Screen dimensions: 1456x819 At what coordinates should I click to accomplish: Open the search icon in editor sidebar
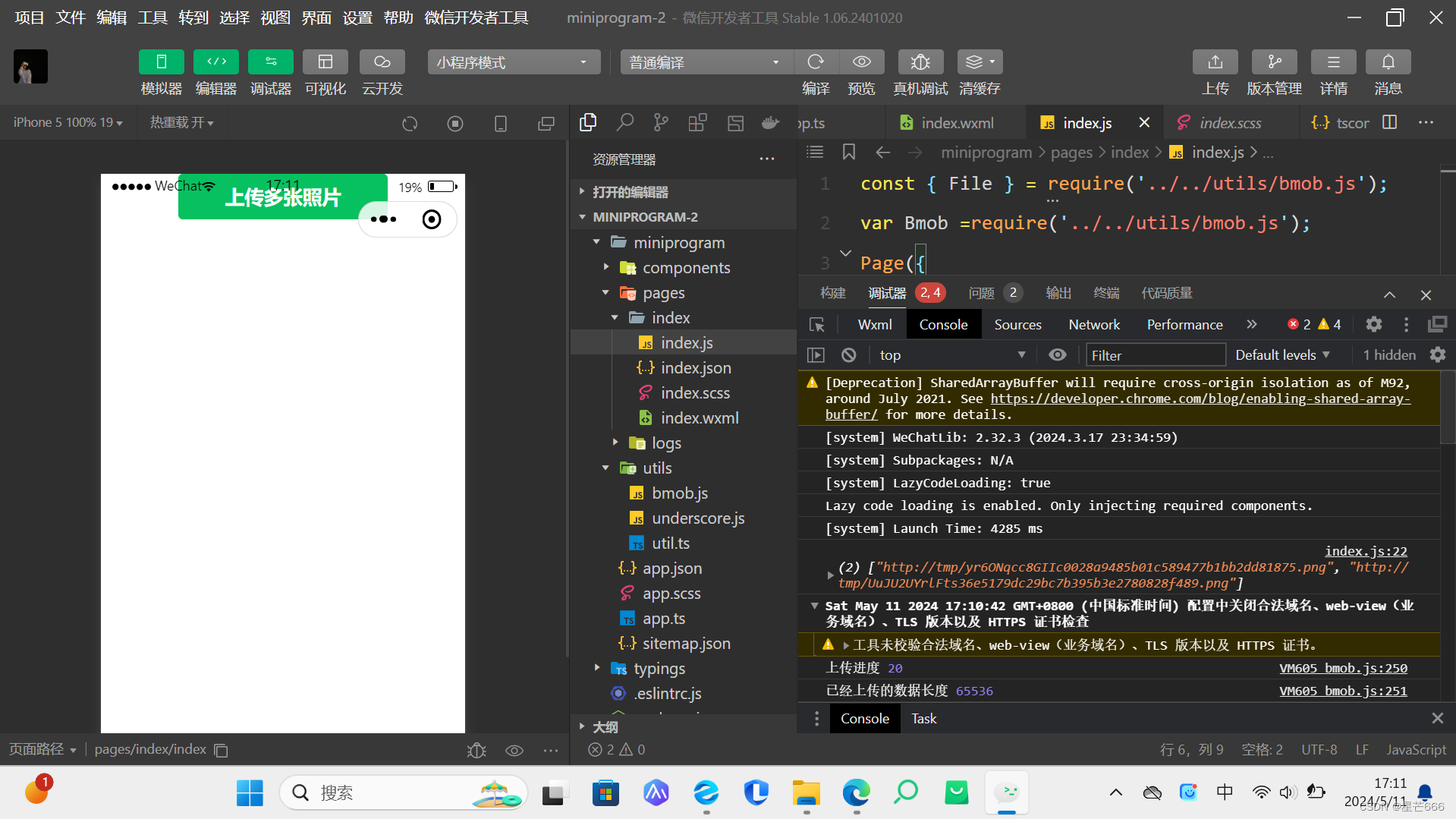coord(624,122)
